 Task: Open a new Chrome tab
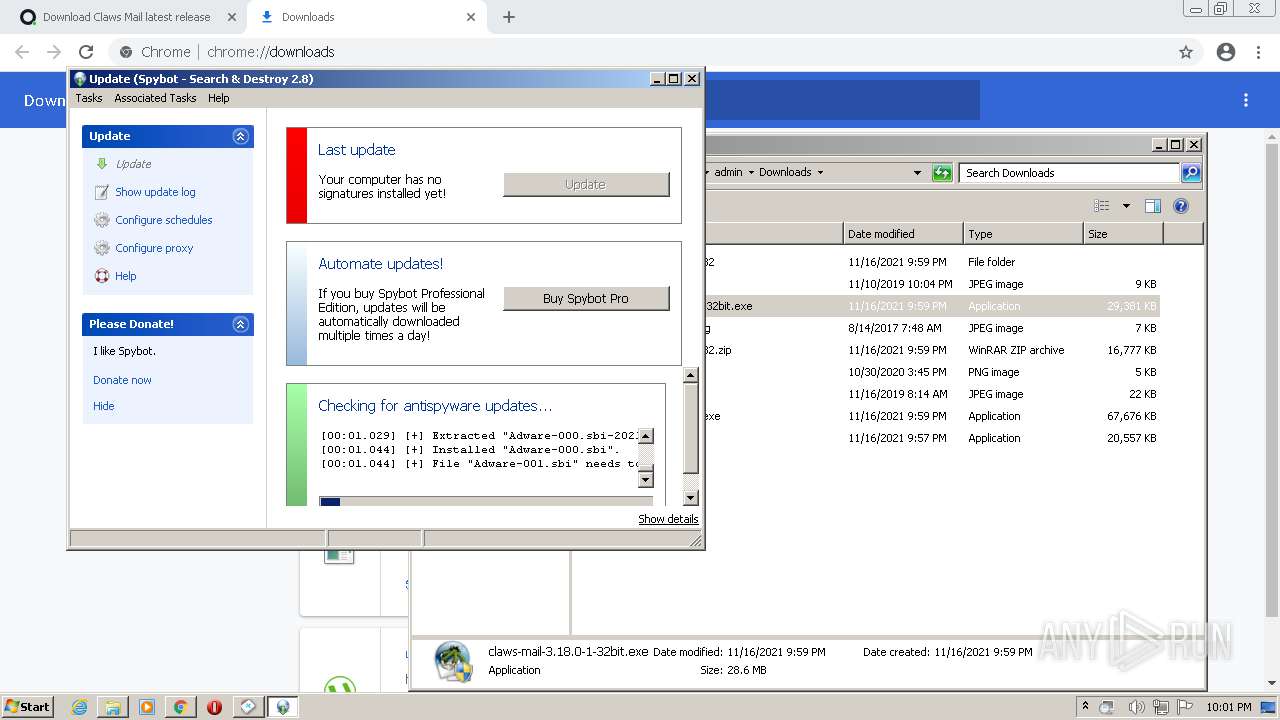(x=509, y=17)
